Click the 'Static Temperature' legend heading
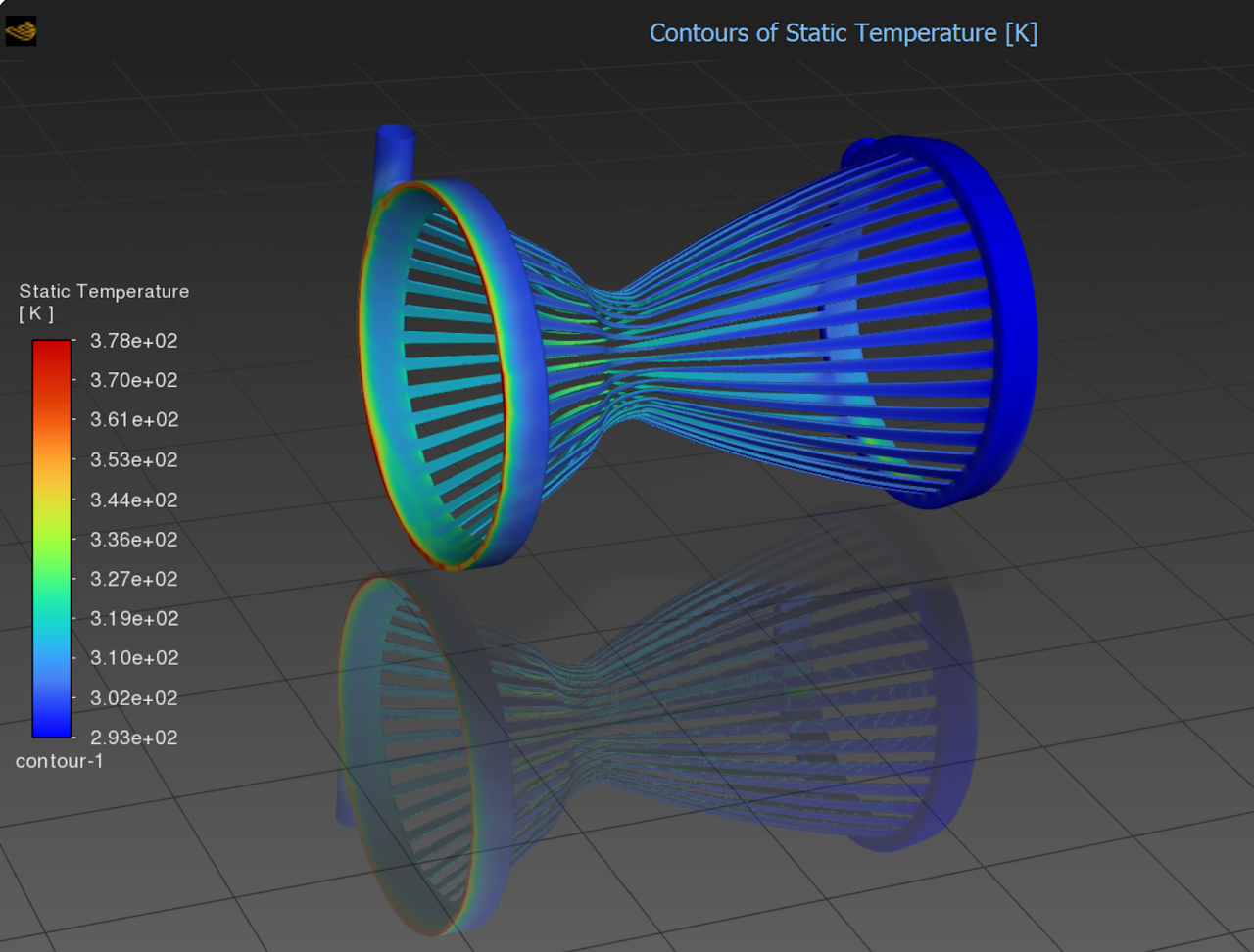The image size is (1254, 952). (104, 291)
